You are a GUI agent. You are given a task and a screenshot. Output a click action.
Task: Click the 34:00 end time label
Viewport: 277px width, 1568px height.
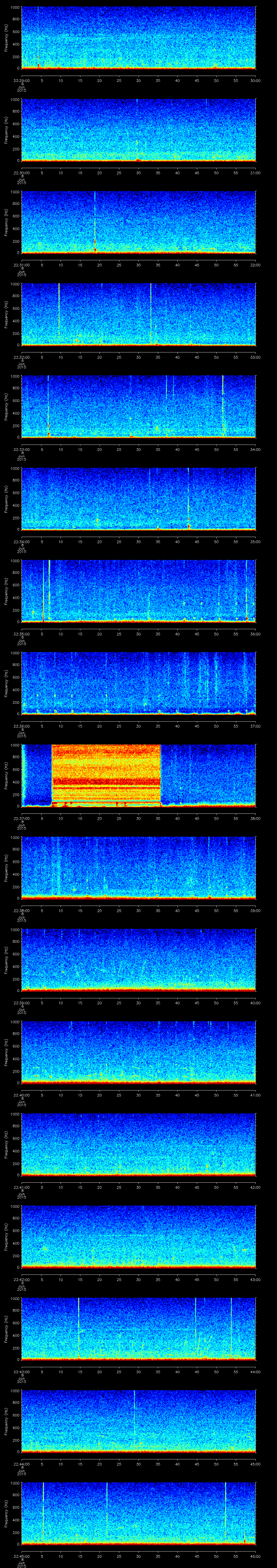coord(255,449)
